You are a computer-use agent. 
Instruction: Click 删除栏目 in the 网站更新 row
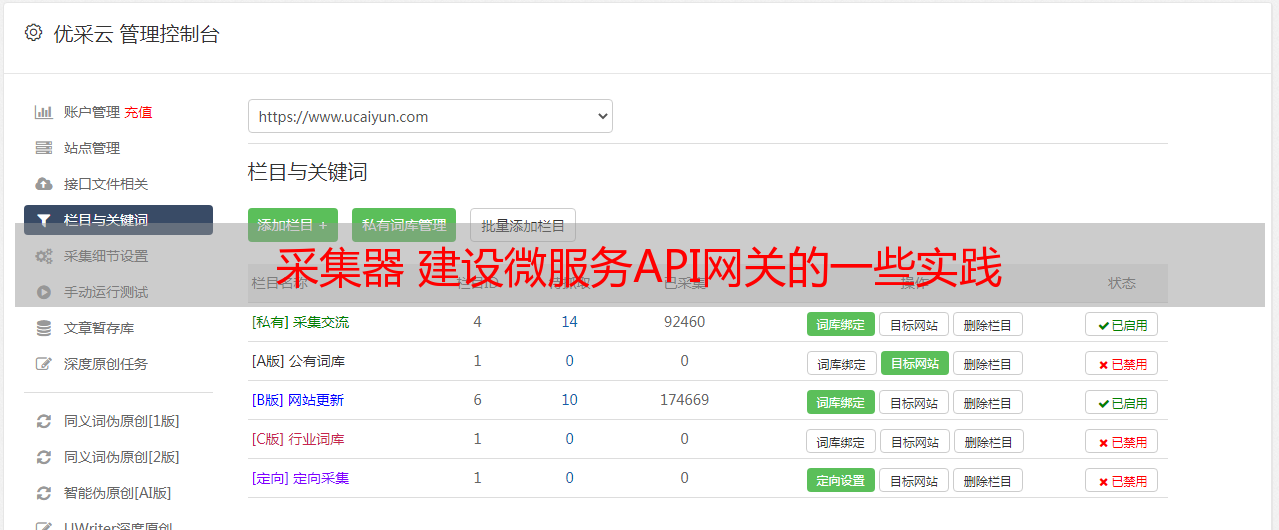click(x=988, y=402)
